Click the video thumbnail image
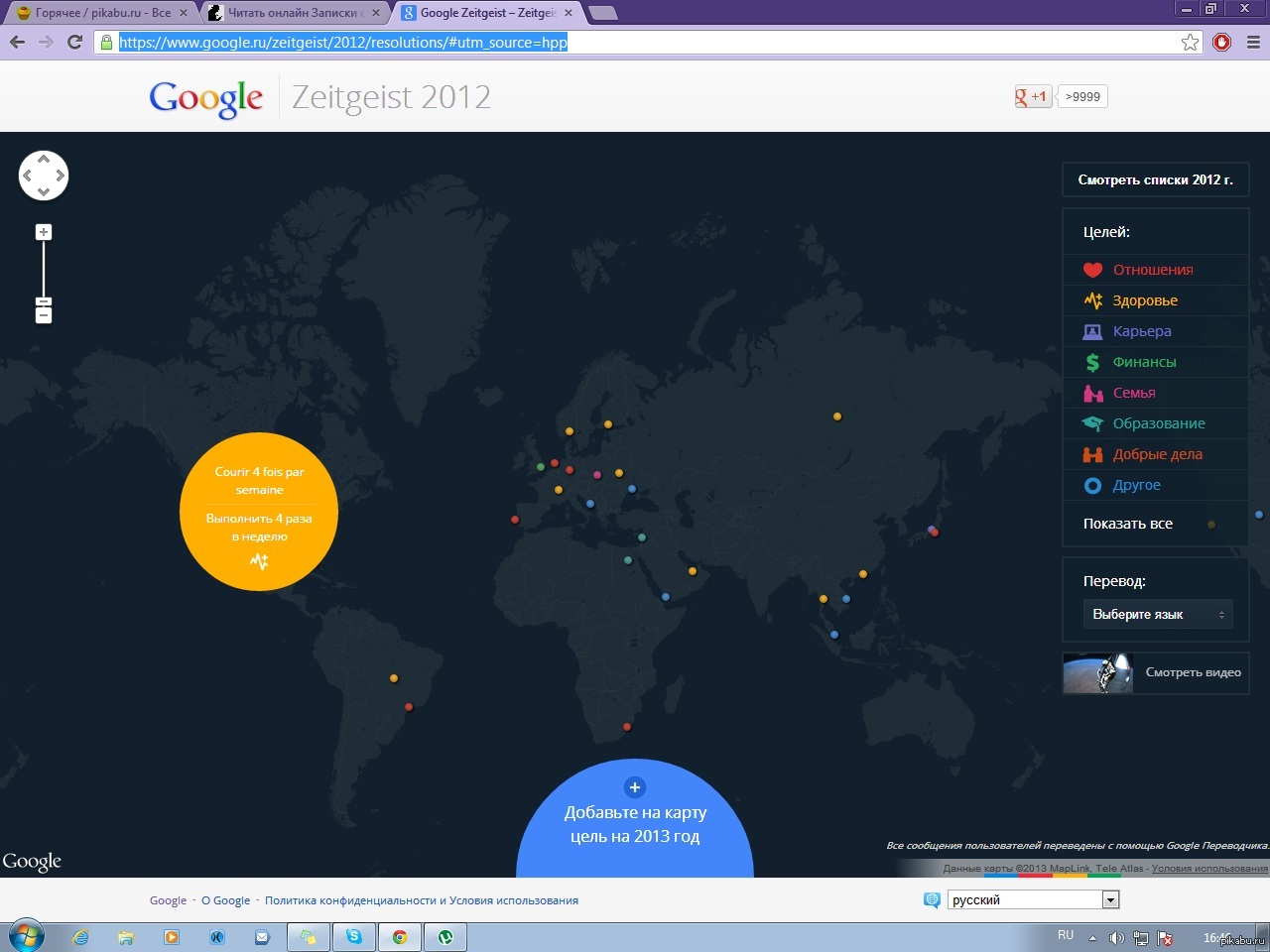Image resolution: width=1270 pixels, height=952 pixels. tap(1098, 672)
